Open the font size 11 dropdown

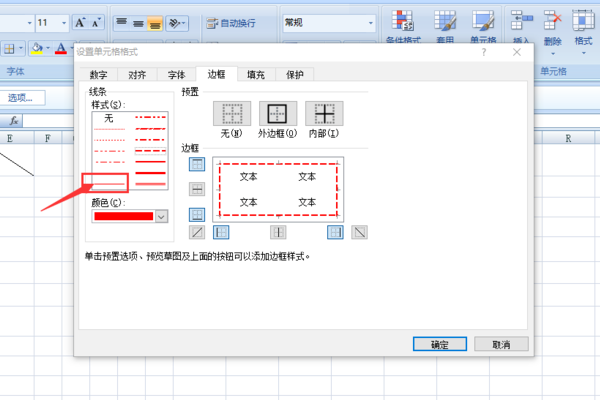click(x=64, y=23)
